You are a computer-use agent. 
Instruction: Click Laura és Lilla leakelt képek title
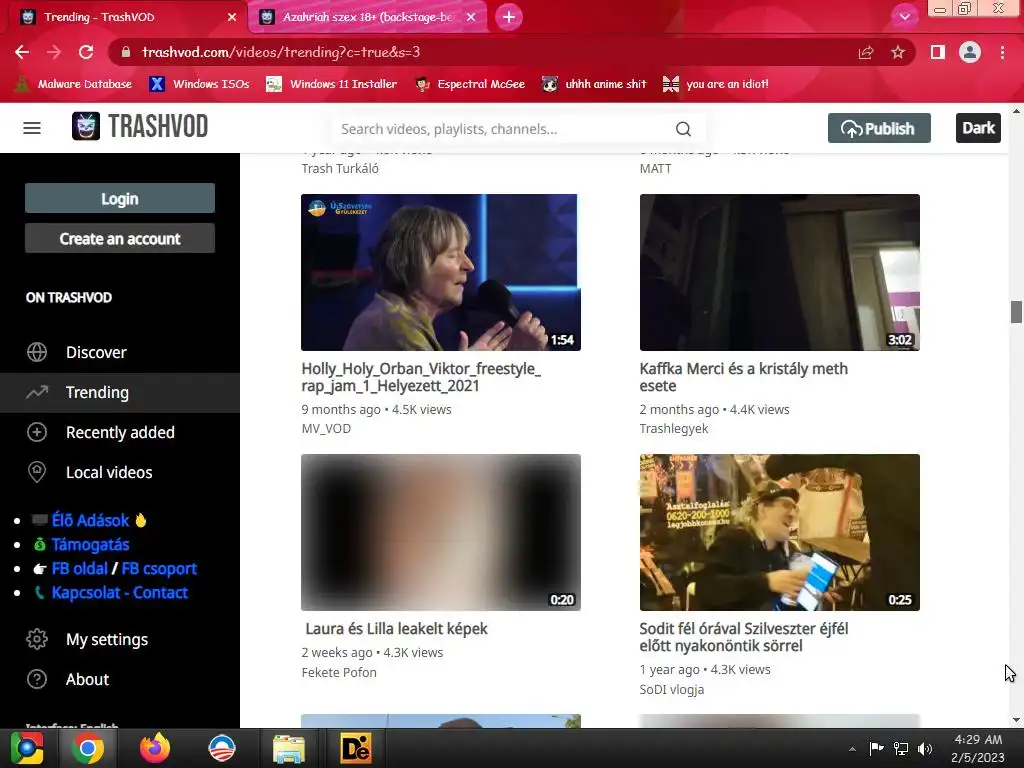pyautogui.click(x=396, y=629)
